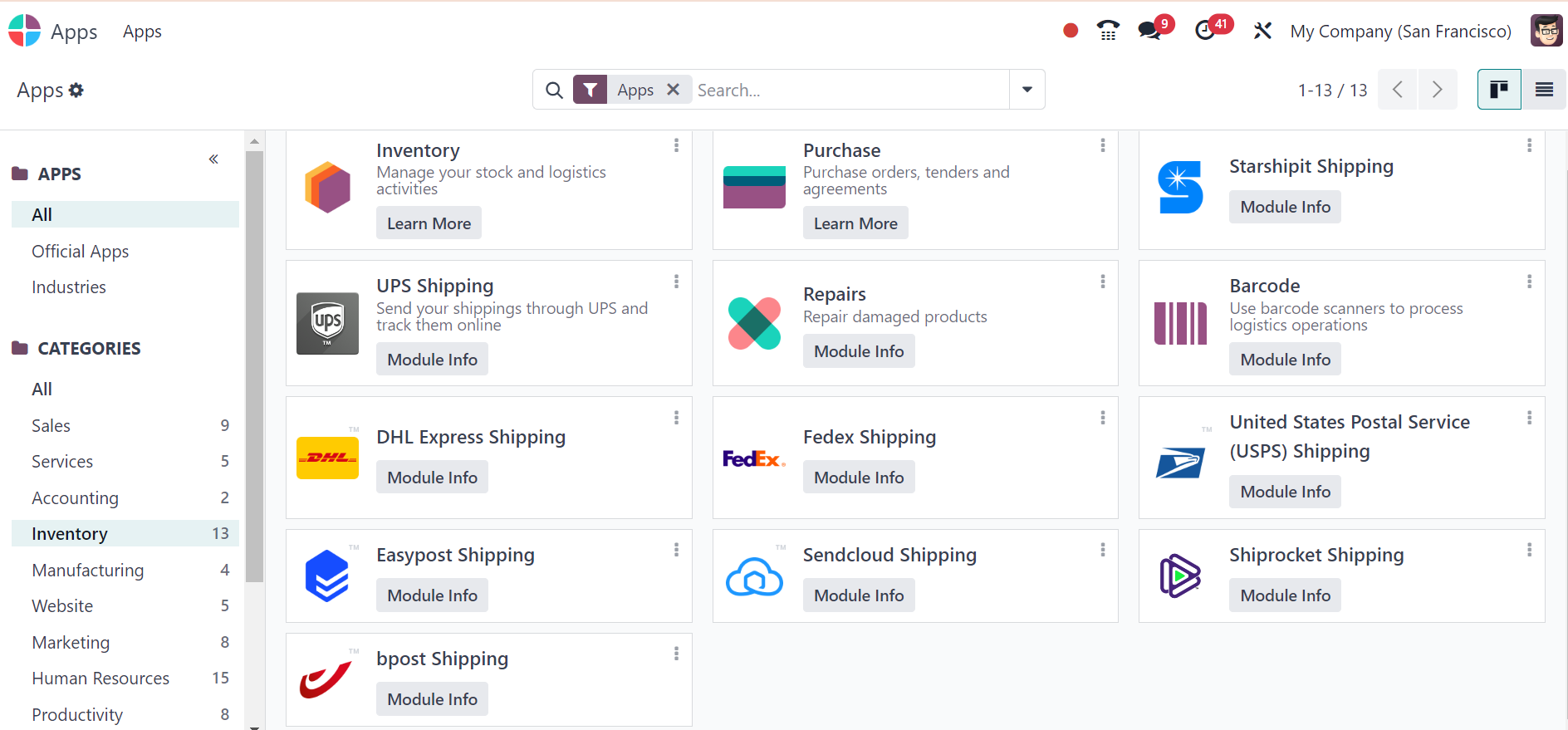The image size is (1568, 730).
Task: Click the Starshipit Shipping logo
Action: coord(1180,188)
